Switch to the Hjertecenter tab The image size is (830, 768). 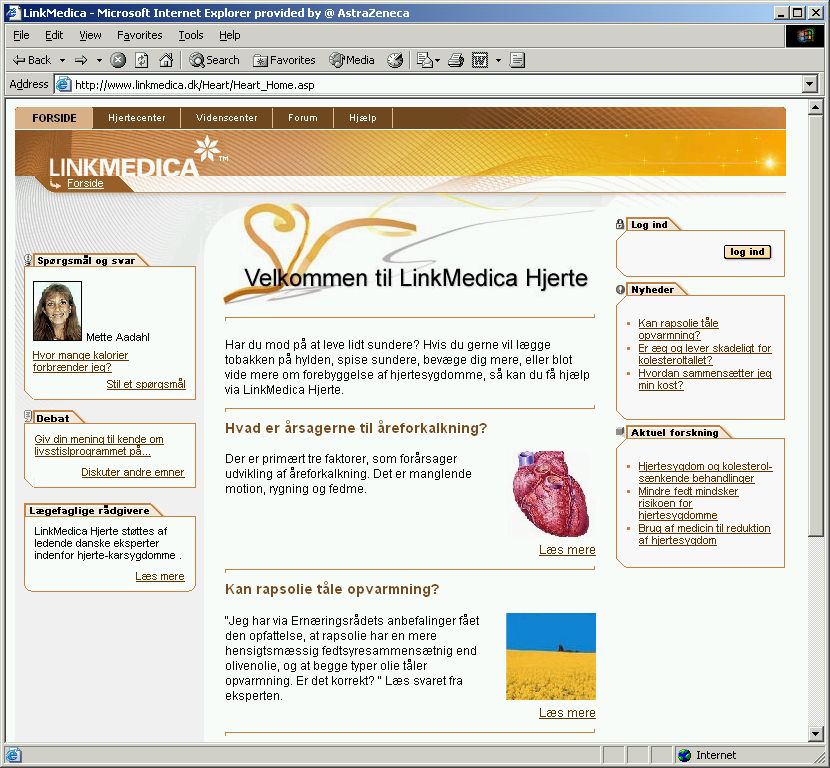pos(136,118)
